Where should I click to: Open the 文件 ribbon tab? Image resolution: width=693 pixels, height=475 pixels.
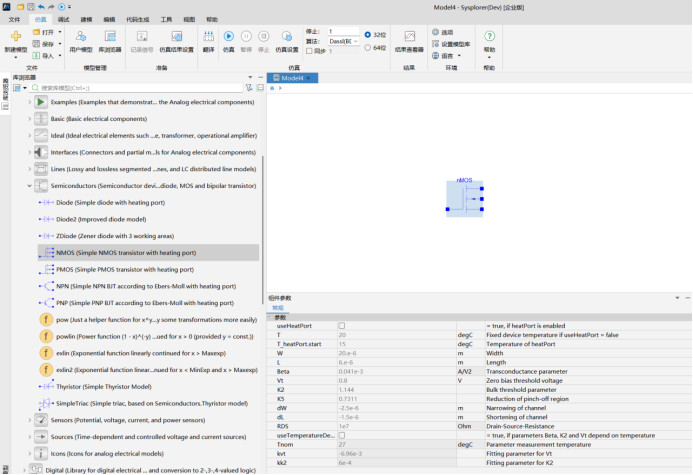point(15,19)
